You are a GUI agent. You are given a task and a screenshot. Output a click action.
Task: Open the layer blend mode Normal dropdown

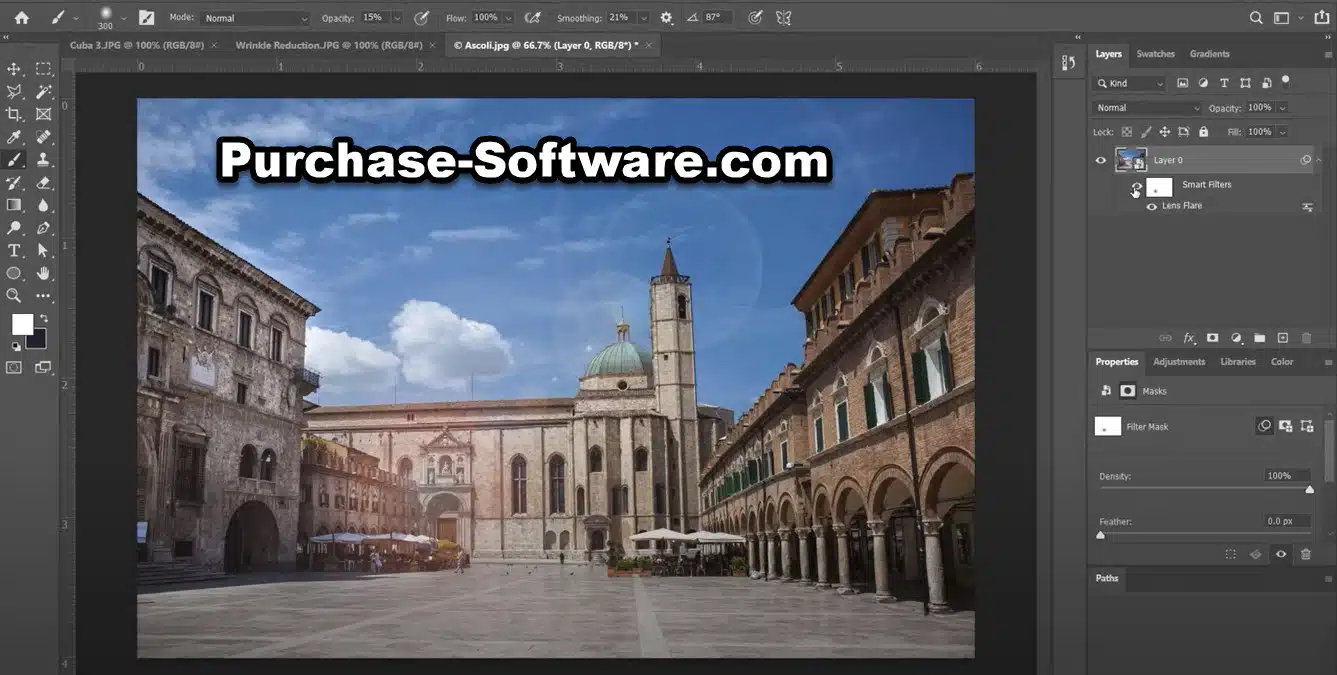[x=1147, y=108]
